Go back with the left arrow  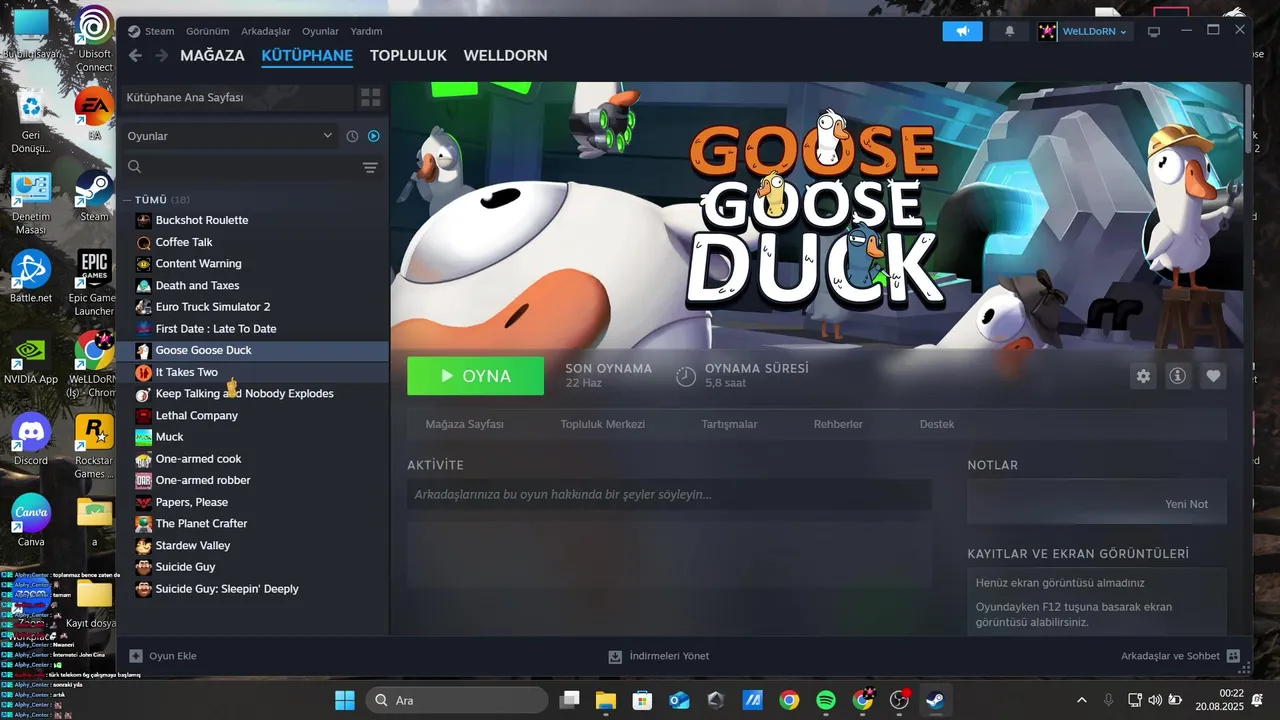[x=135, y=56]
